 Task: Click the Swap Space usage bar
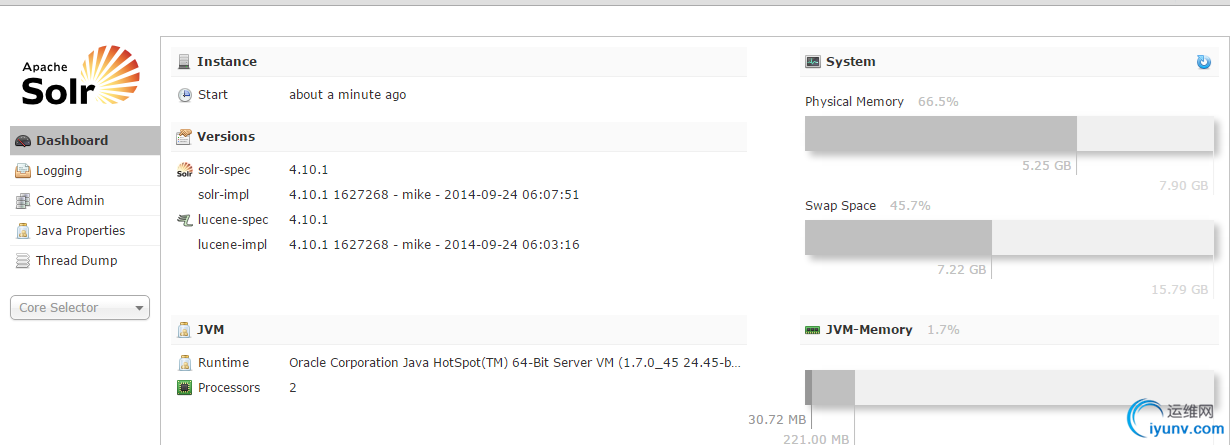pyautogui.click(x=1010, y=238)
